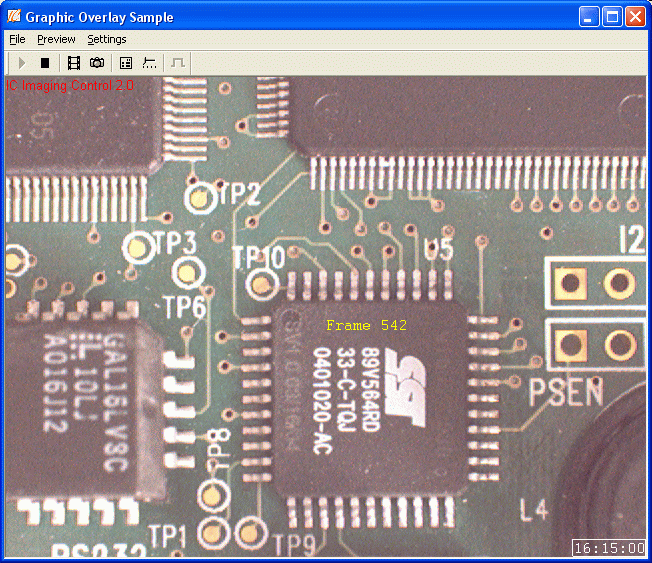Click the dotted-line device settings icon
Screen dimensions: 652x563
(x=149, y=63)
